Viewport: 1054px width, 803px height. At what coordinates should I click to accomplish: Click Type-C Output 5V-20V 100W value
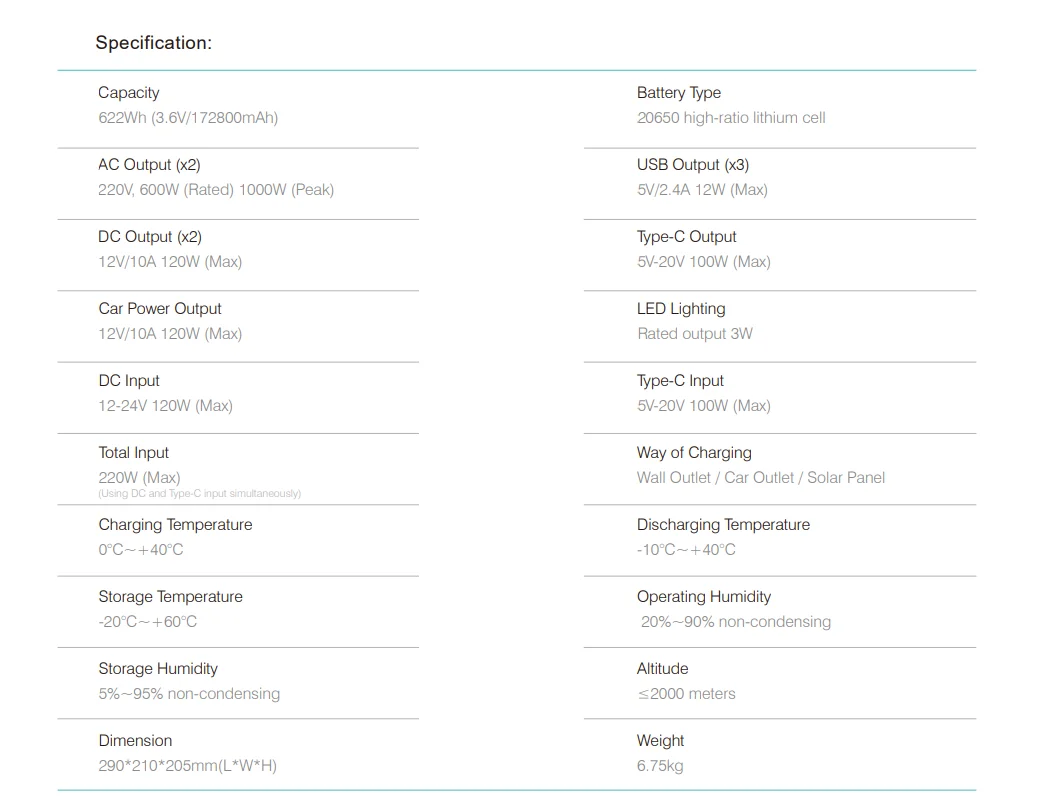point(704,261)
